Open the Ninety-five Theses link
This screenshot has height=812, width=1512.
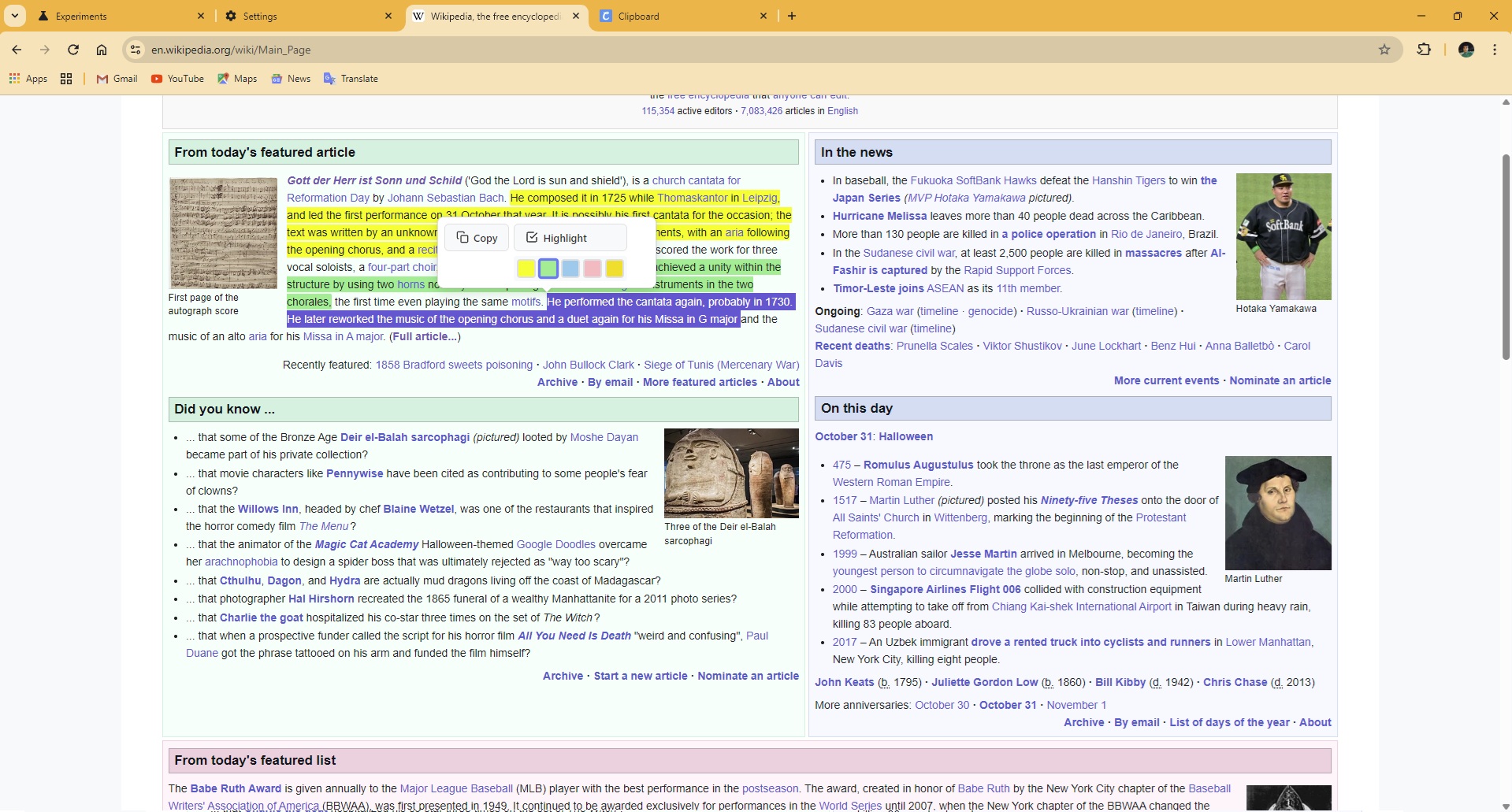[1089, 500]
